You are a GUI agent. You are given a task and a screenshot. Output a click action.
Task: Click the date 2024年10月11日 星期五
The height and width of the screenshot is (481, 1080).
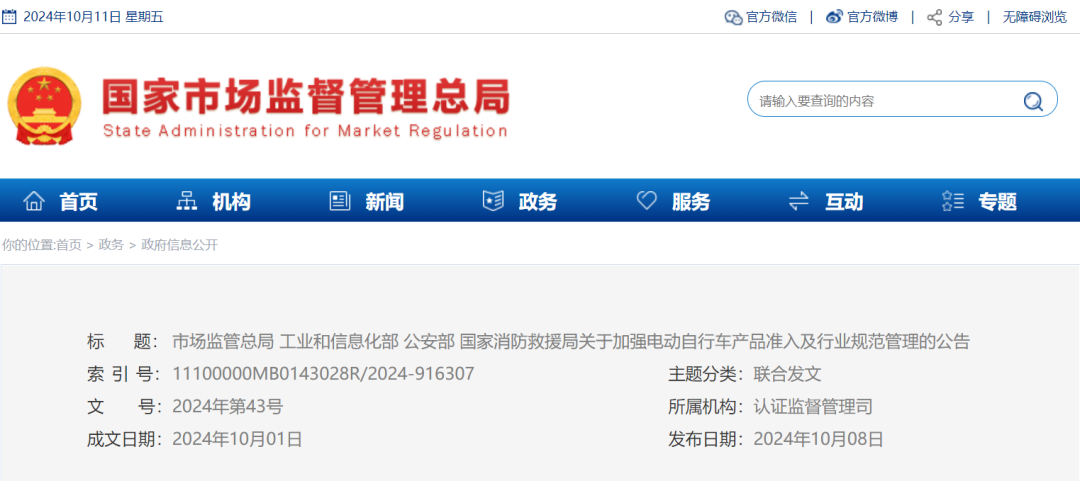(93, 17)
